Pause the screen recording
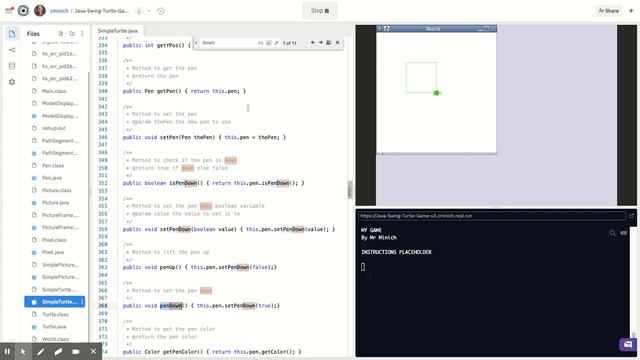The height and width of the screenshot is (360, 640). (7, 351)
